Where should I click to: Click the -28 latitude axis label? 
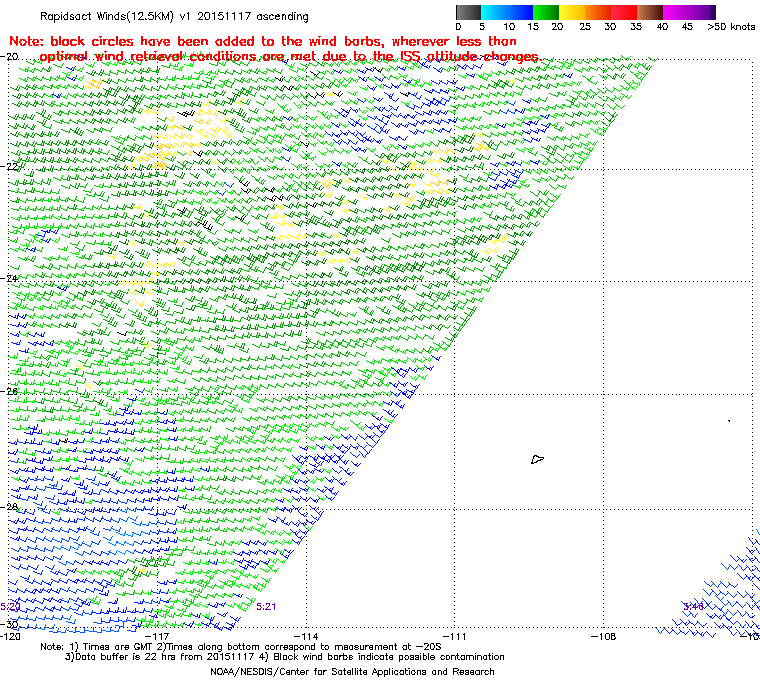pyautogui.click(x=9, y=507)
